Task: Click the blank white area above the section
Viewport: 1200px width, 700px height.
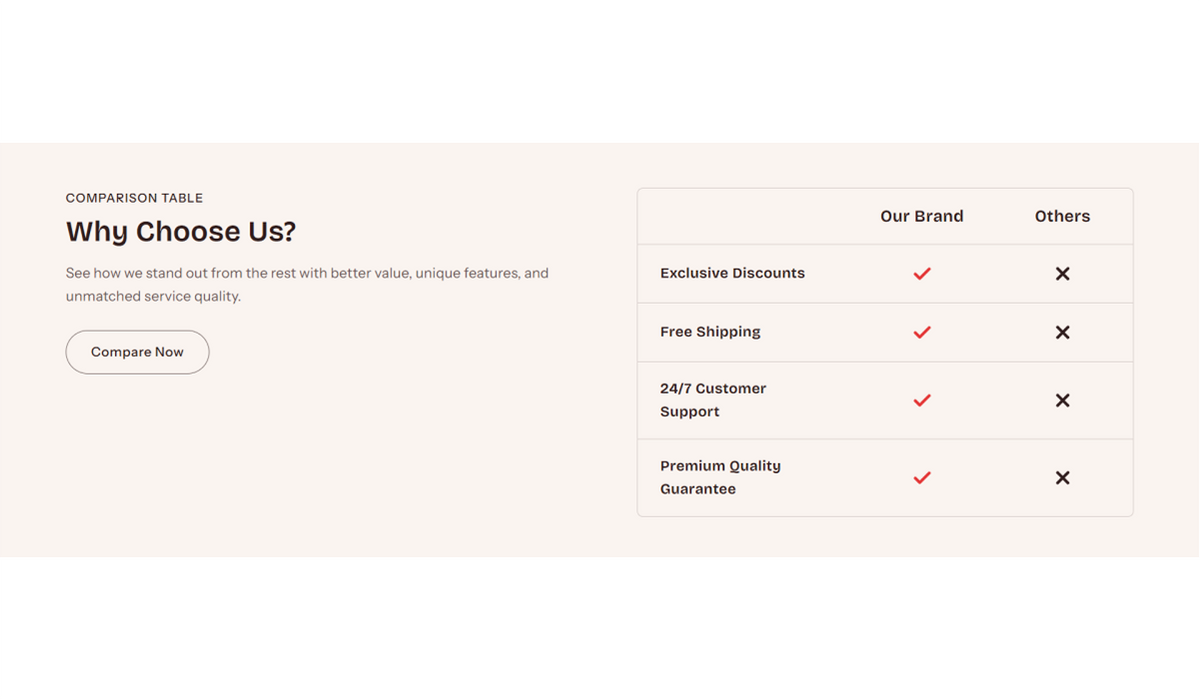Action: coord(600,70)
